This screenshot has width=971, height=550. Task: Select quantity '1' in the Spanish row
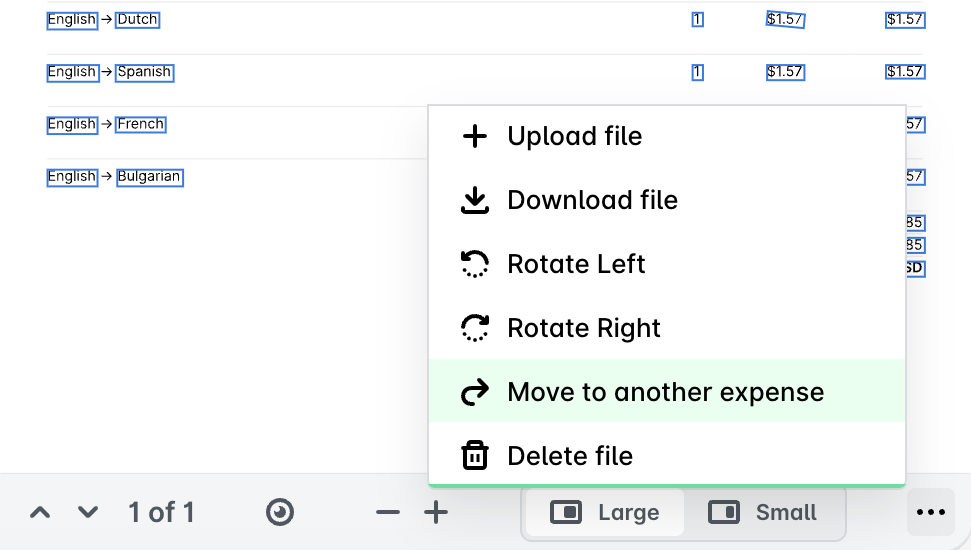pos(697,72)
